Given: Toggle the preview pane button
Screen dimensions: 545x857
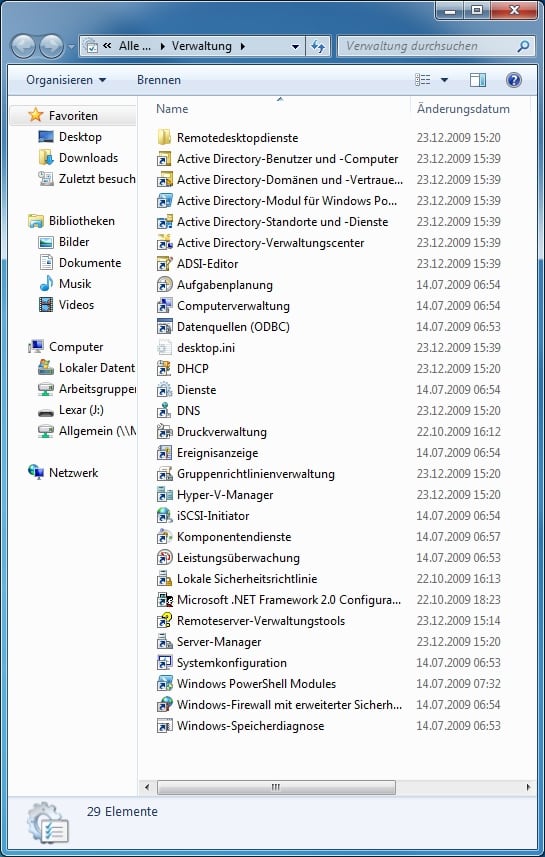Looking at the screenshot, I should tap(478, 80).
